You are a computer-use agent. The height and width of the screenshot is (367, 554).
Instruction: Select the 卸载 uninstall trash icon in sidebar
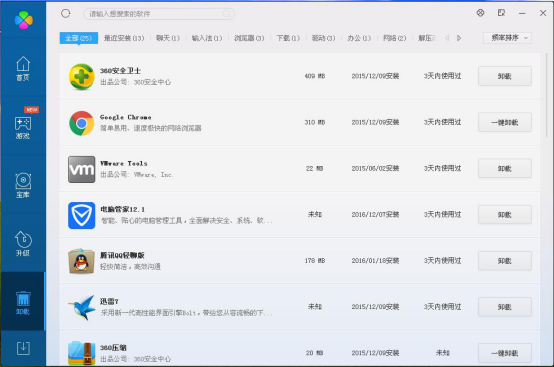tap(23, 303)
